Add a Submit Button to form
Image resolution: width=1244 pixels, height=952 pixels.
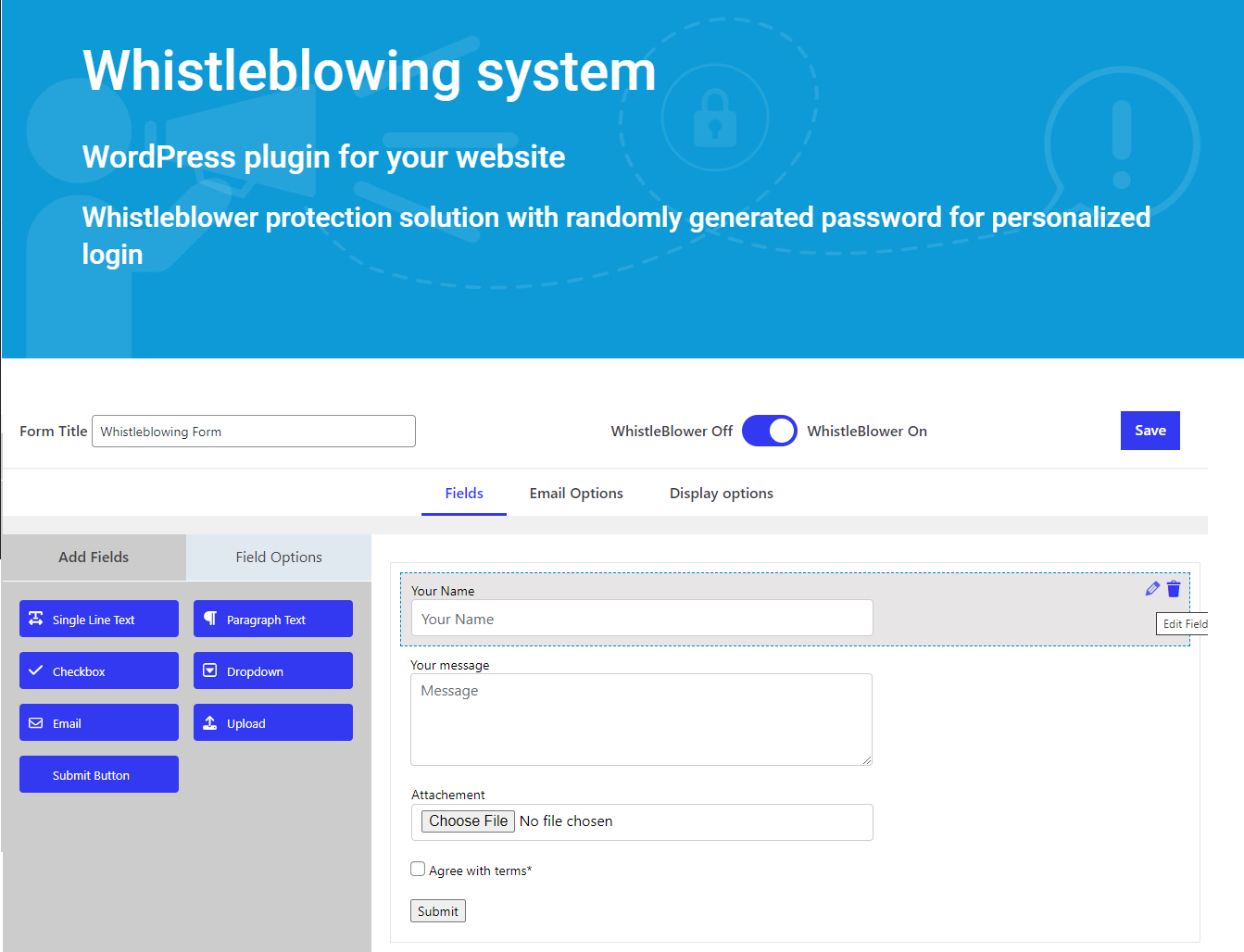coord(99,774)
